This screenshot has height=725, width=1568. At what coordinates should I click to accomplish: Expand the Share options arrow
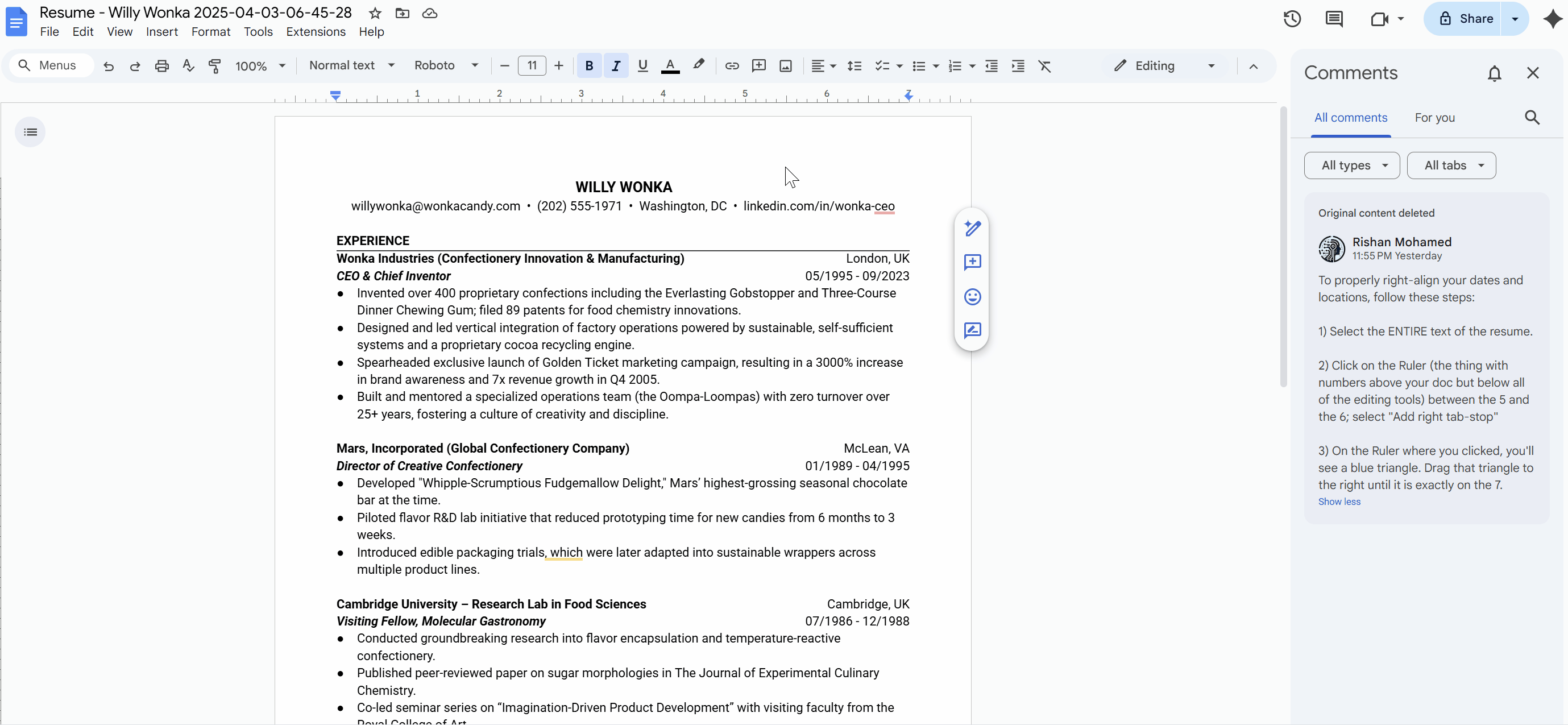tap(1515, 19)
